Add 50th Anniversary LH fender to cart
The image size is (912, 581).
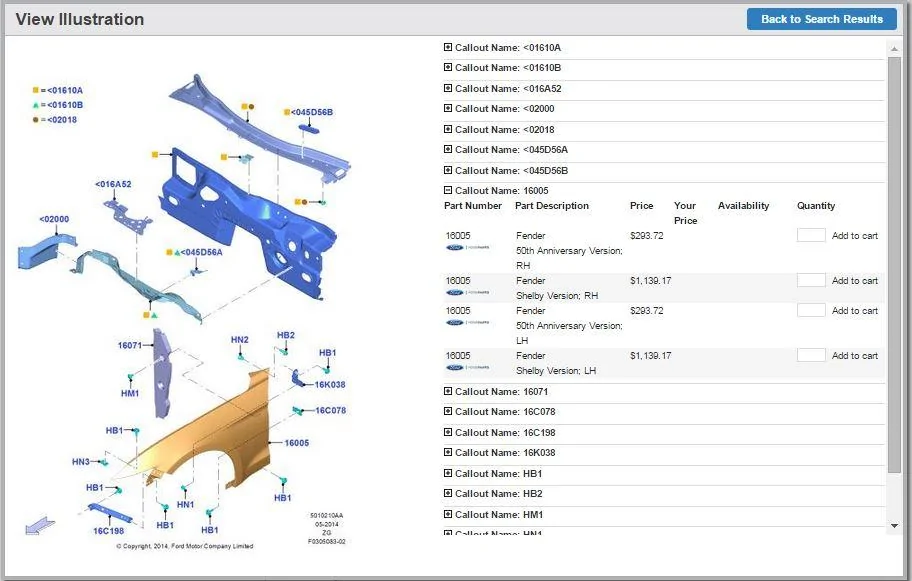coord(854,311)
